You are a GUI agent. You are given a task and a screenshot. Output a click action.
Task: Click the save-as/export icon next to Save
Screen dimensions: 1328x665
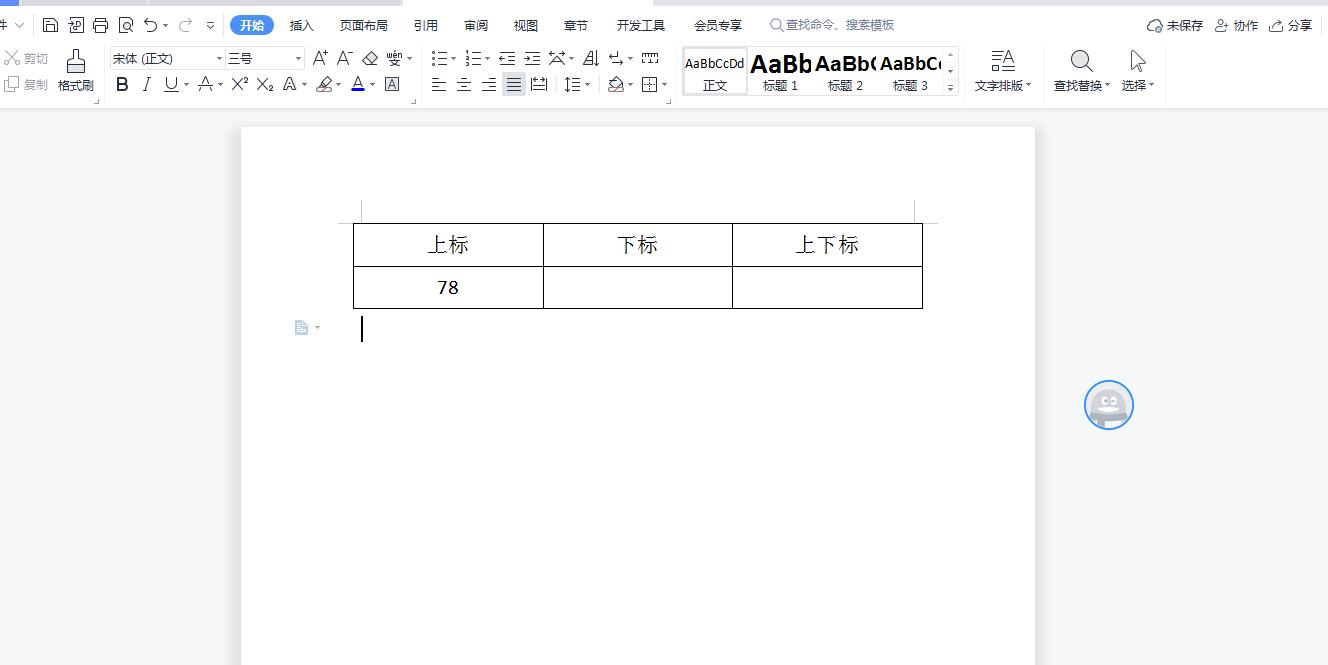click(75, 25)
